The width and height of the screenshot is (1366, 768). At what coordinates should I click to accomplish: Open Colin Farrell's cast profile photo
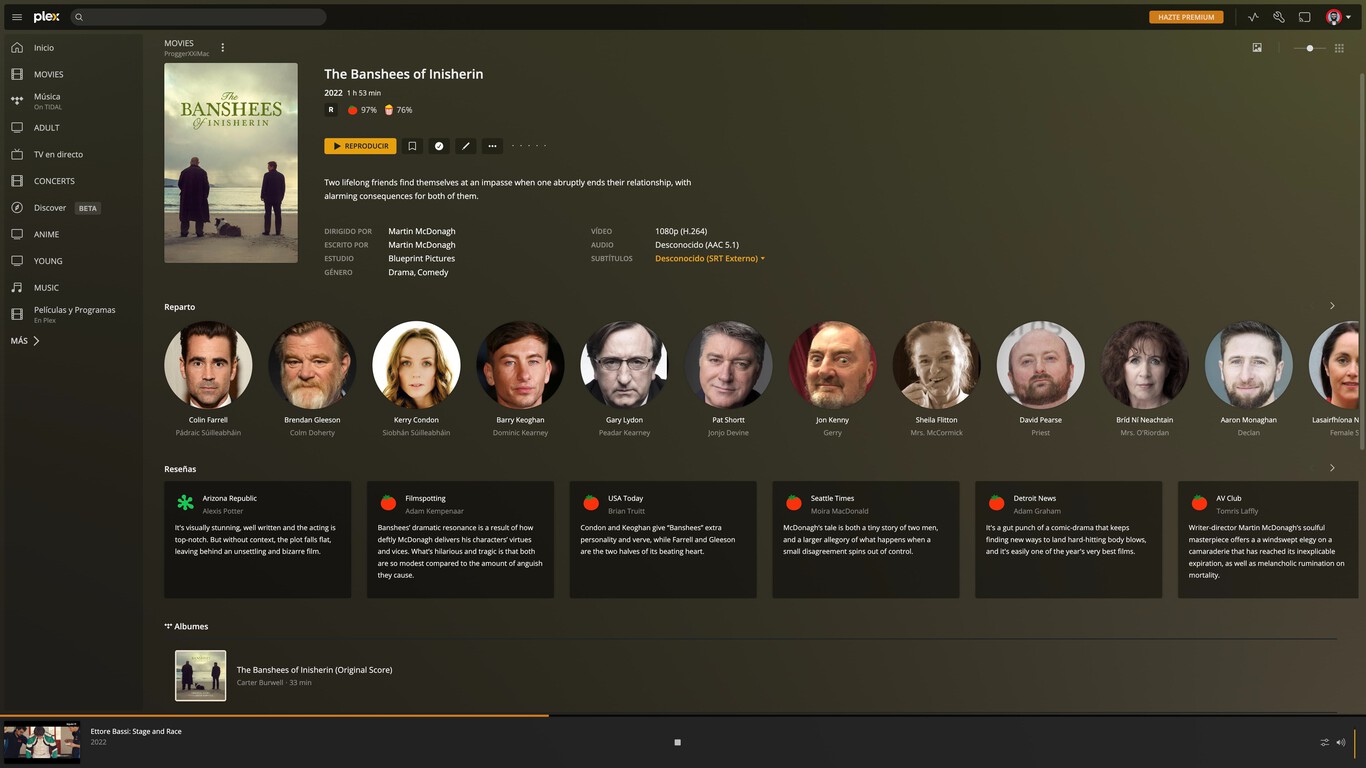(x=208, y=364)
